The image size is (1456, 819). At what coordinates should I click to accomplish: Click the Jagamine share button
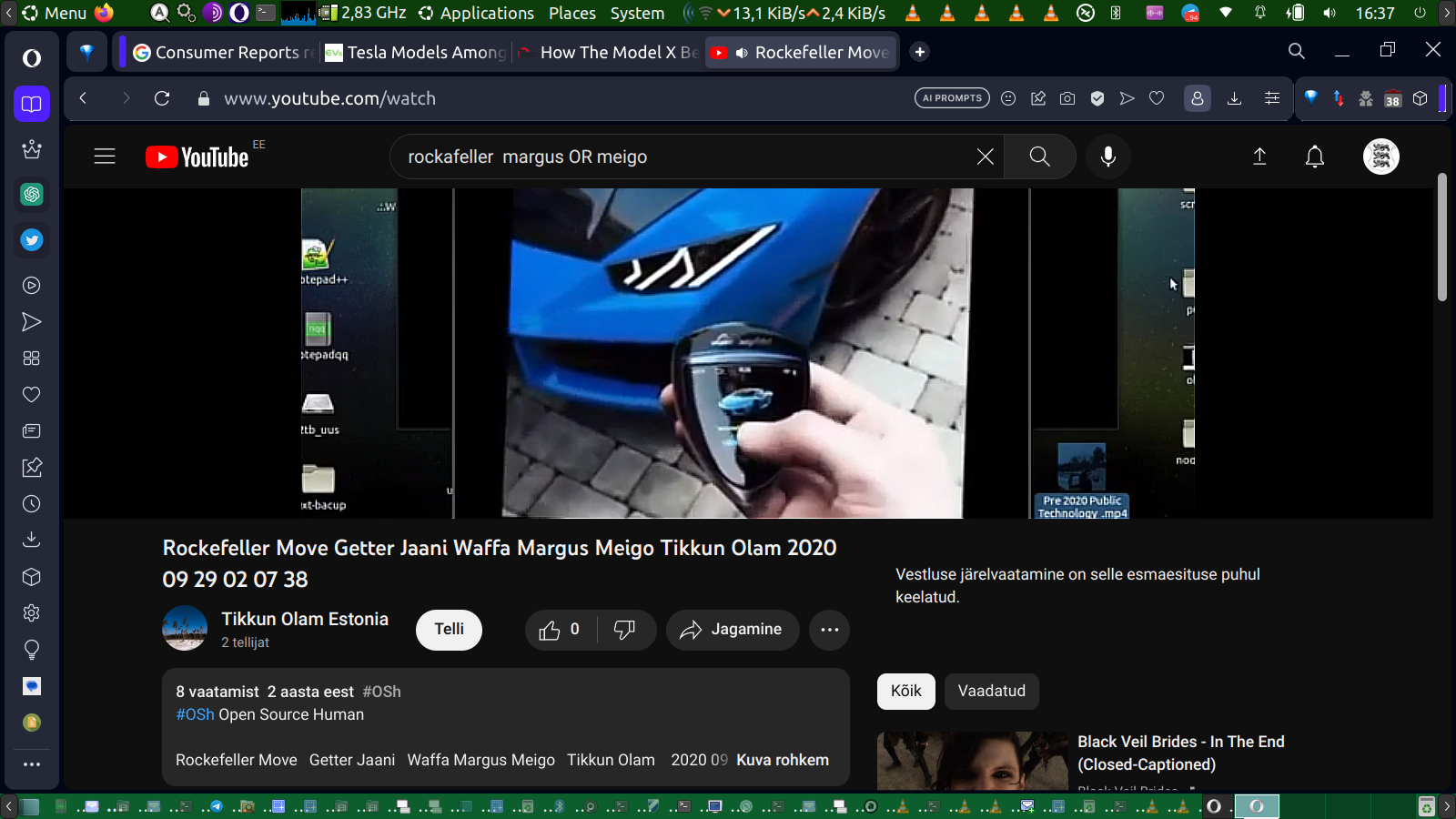pos(732,630)
